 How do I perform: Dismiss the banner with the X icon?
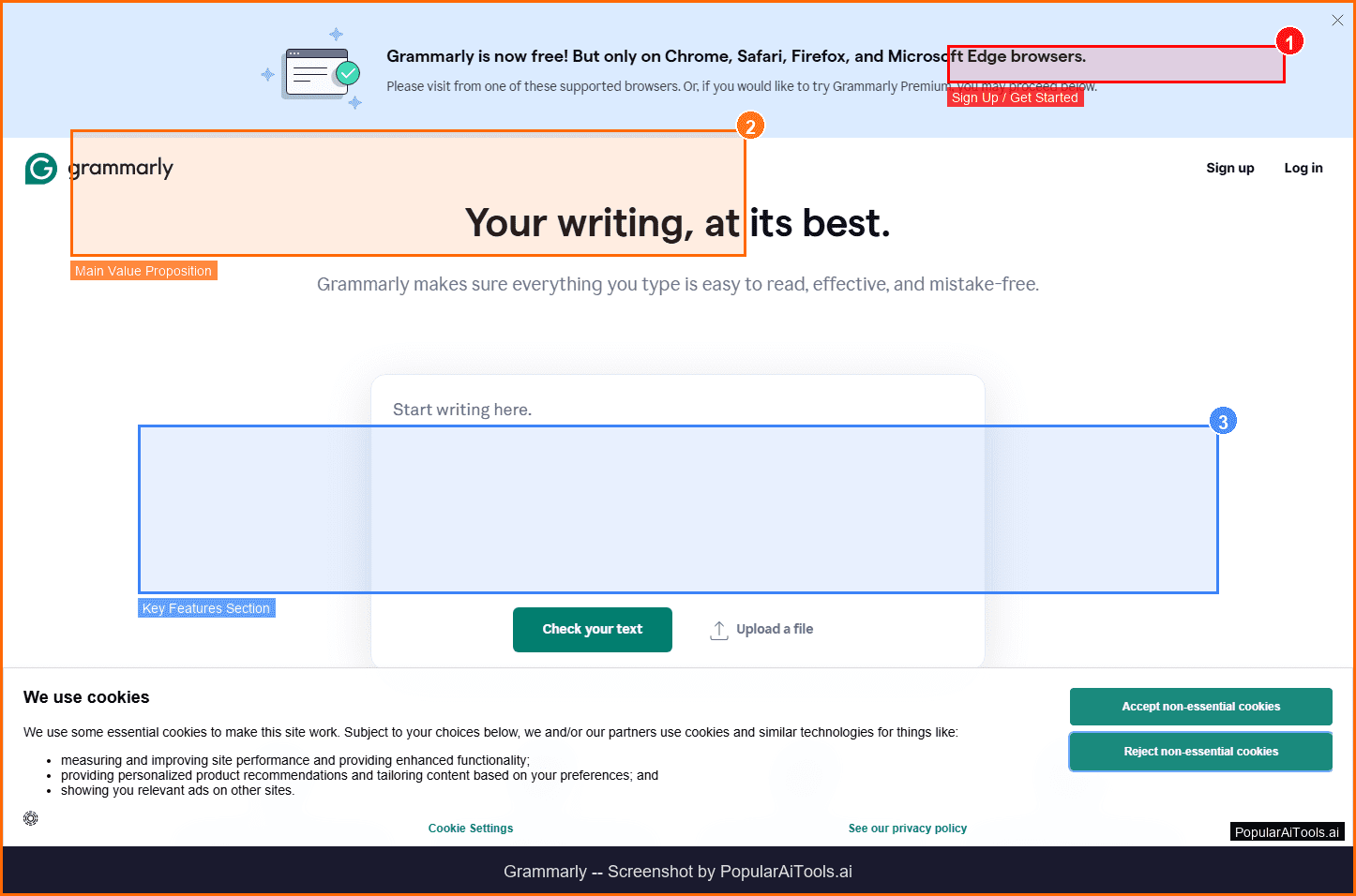[x=1337, y=20]
